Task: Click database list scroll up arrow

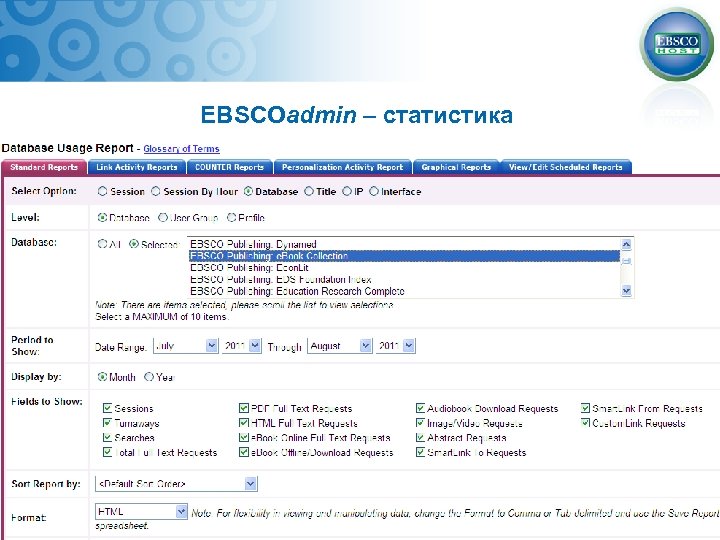Action: tap(626, 245)
